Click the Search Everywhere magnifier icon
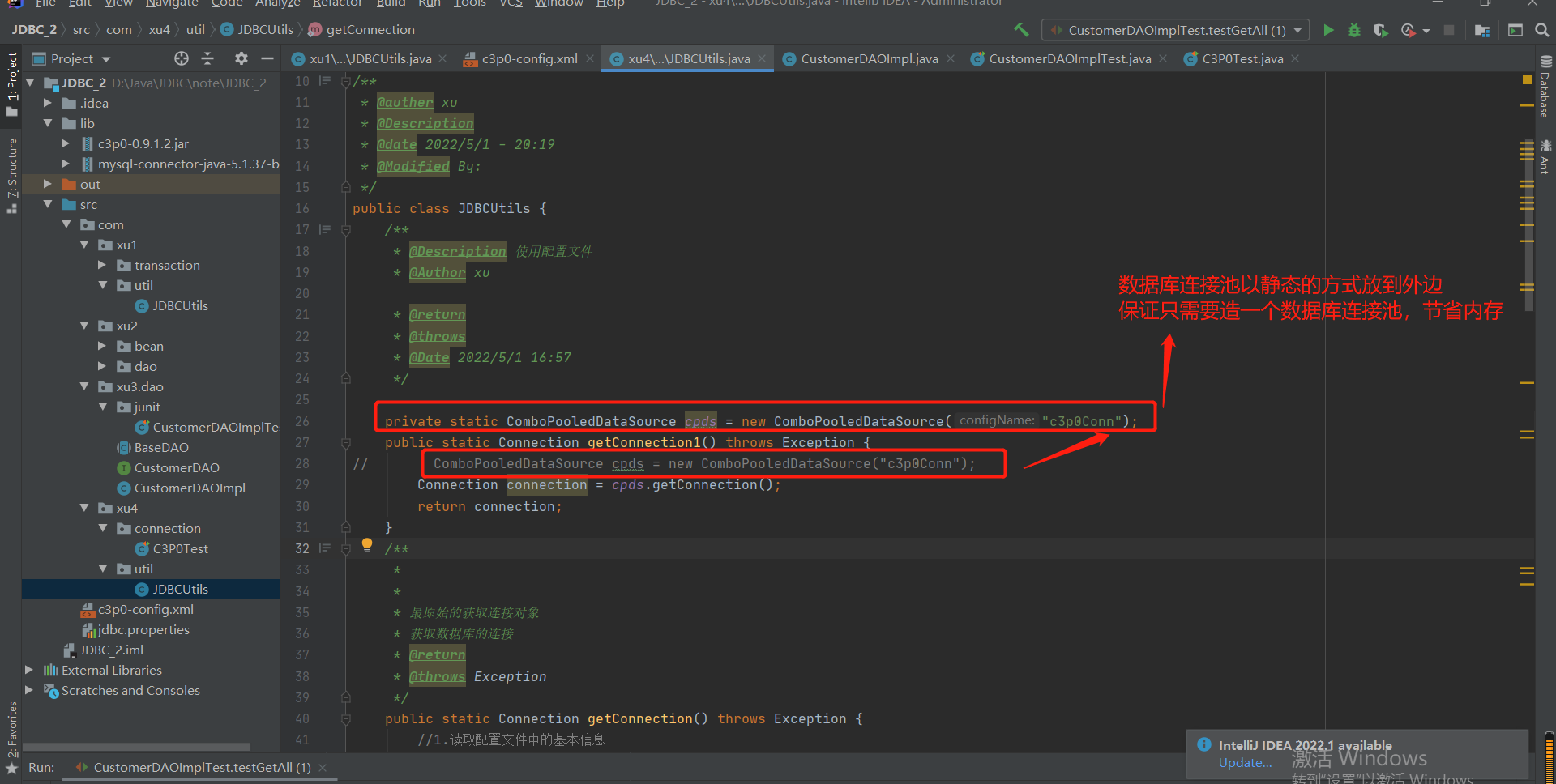1556x784 pixels. pyautogui.click(x=1541, y=30)
